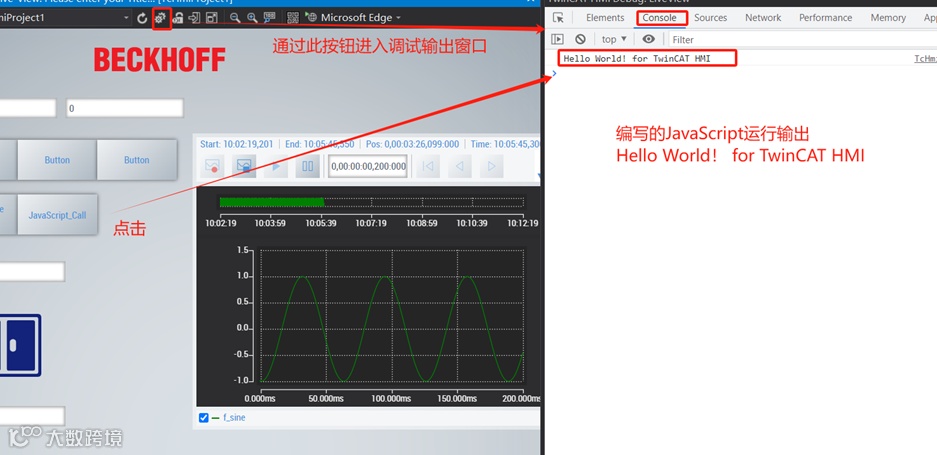
Task: Click the monitor magnifier zoom-to-fit icon
Action: pos(270,18)
